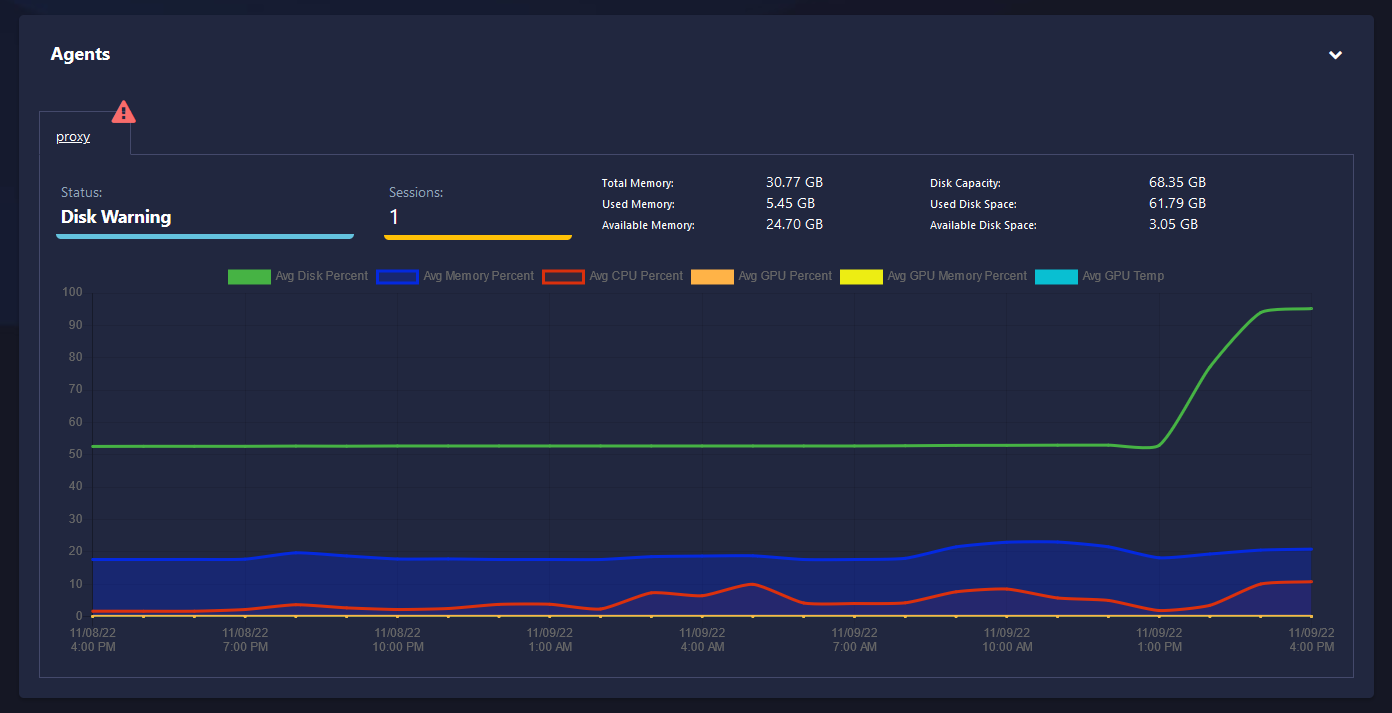
Task: Click the Total Memory value 30.77 GB
Action: [x=794, y=182]
